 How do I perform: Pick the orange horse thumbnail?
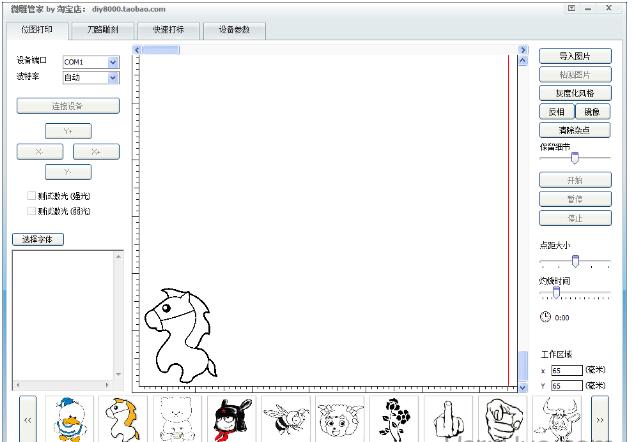coord(122,419)
